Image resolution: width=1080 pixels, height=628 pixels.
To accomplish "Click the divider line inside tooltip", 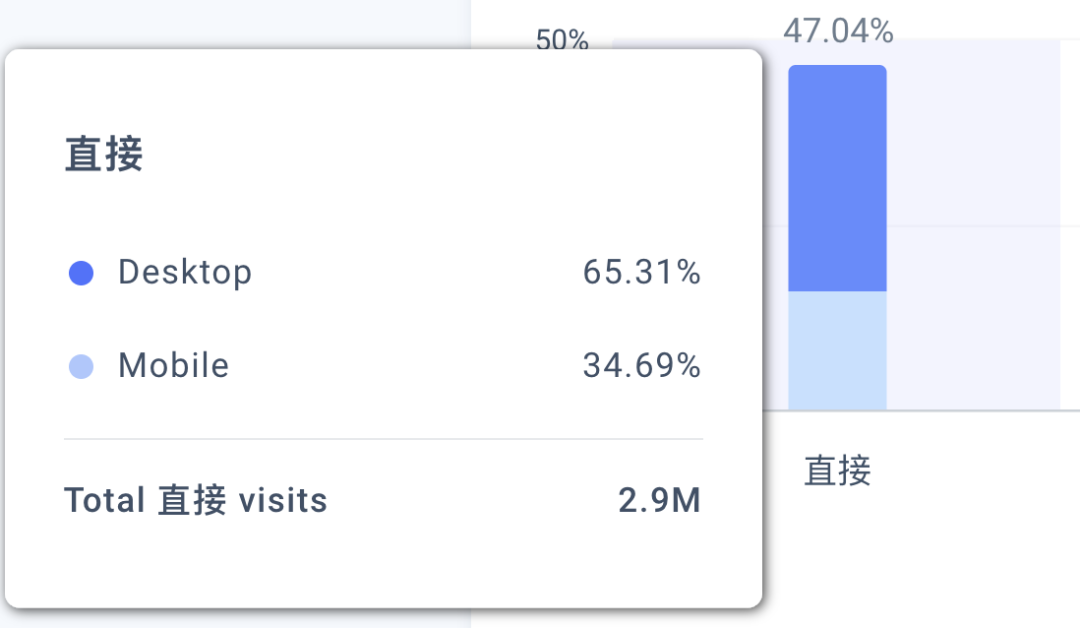I will click(384, 439).
